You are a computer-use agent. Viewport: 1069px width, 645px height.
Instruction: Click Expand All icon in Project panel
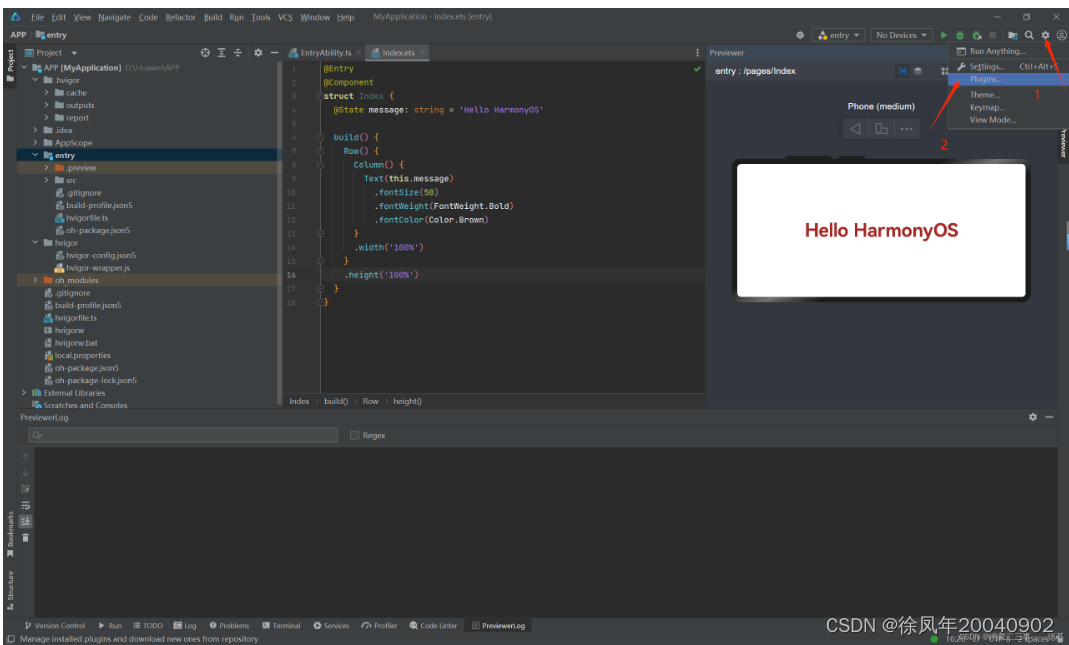222,52
